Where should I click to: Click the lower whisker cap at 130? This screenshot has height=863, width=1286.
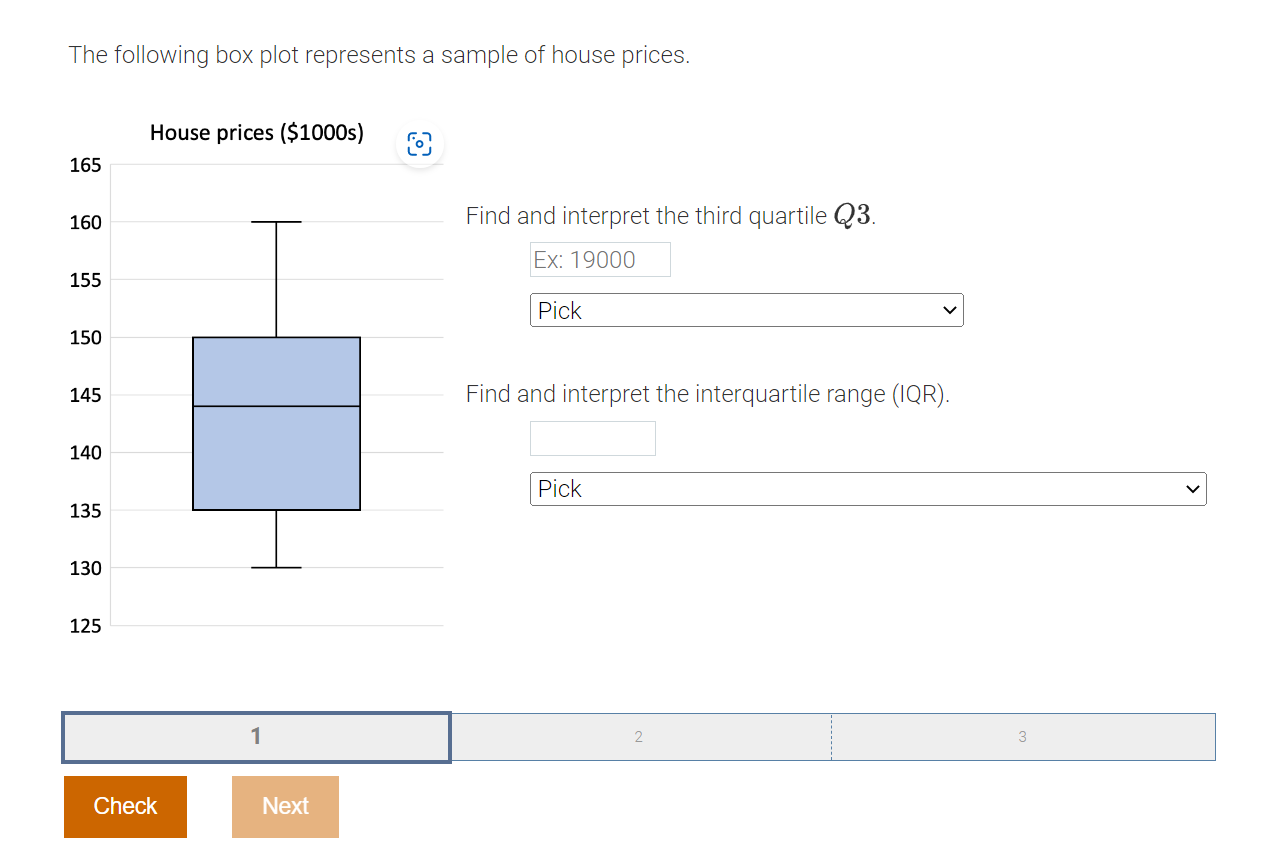[x=276, y=567]
